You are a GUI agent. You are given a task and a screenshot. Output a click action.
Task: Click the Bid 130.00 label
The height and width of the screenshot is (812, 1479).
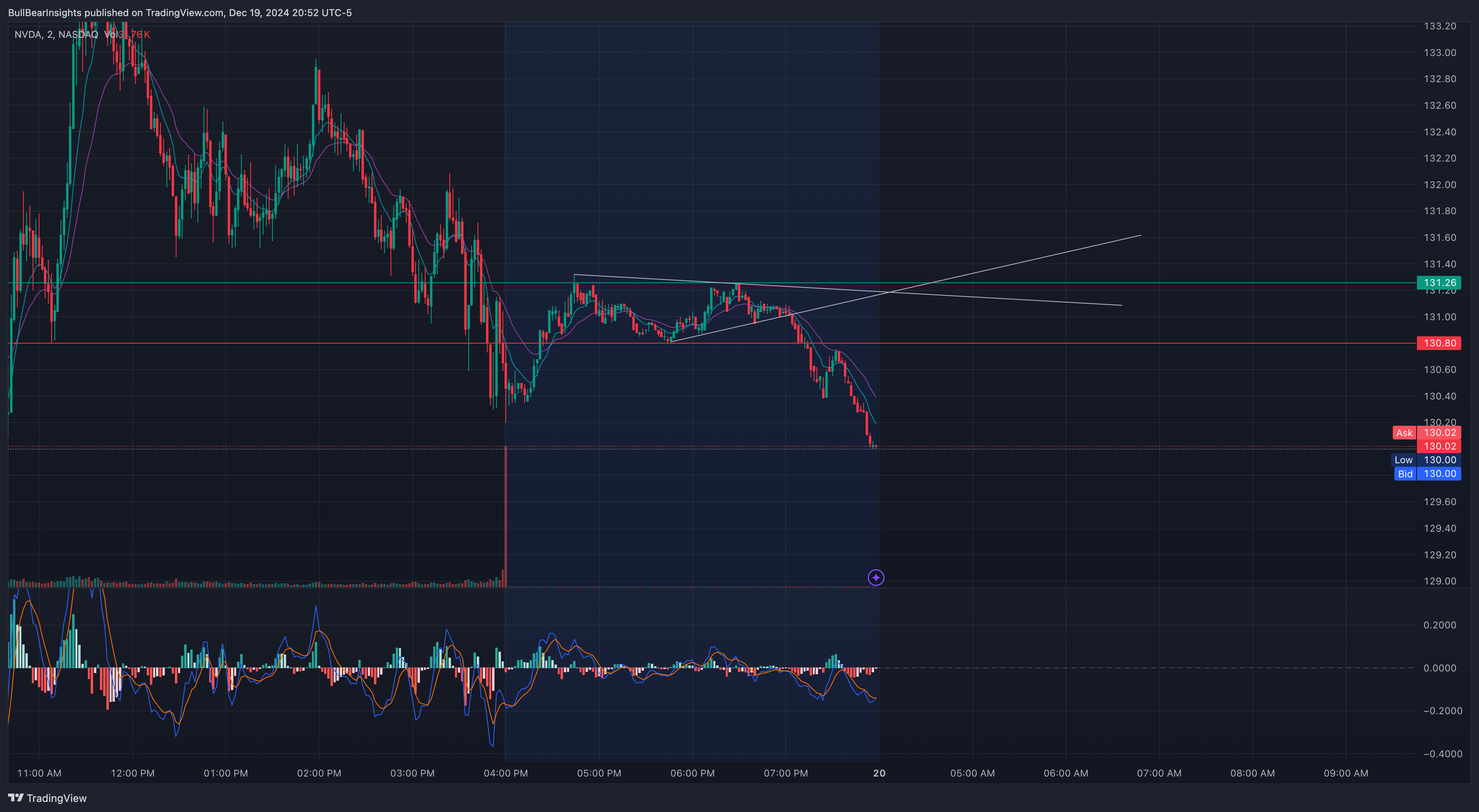[1427, 473]
